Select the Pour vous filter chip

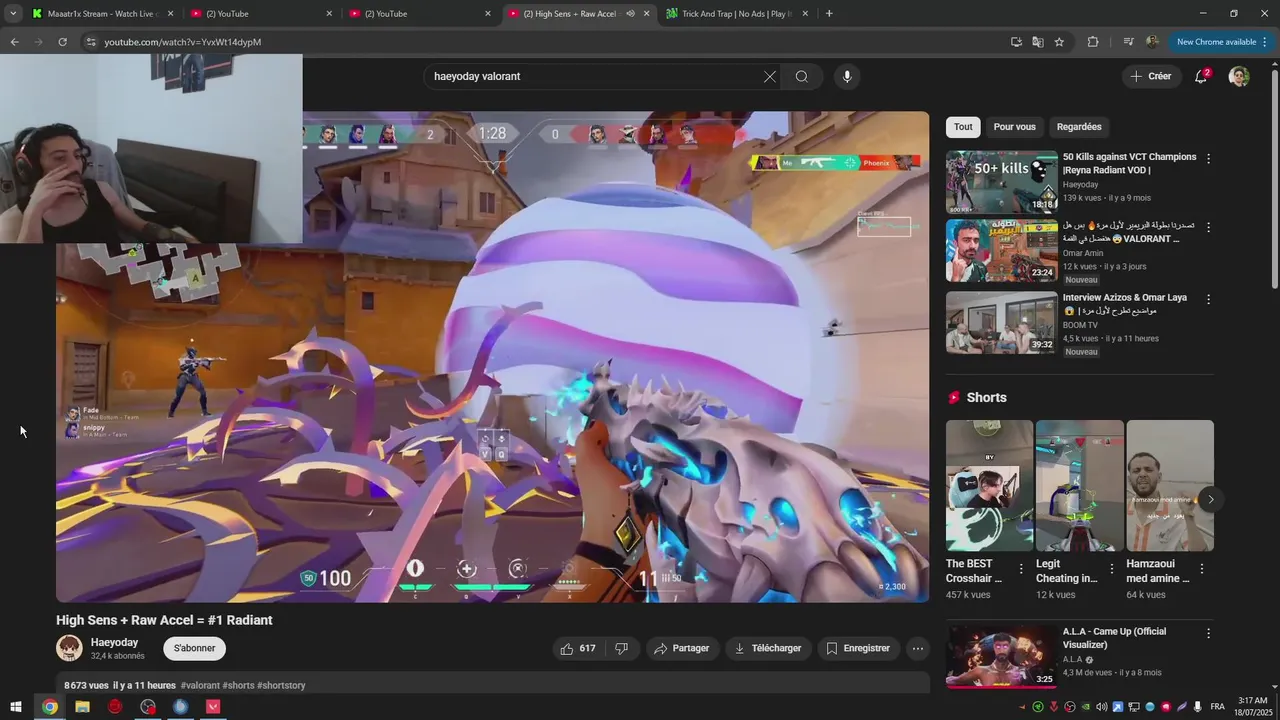pos(1014,127)
